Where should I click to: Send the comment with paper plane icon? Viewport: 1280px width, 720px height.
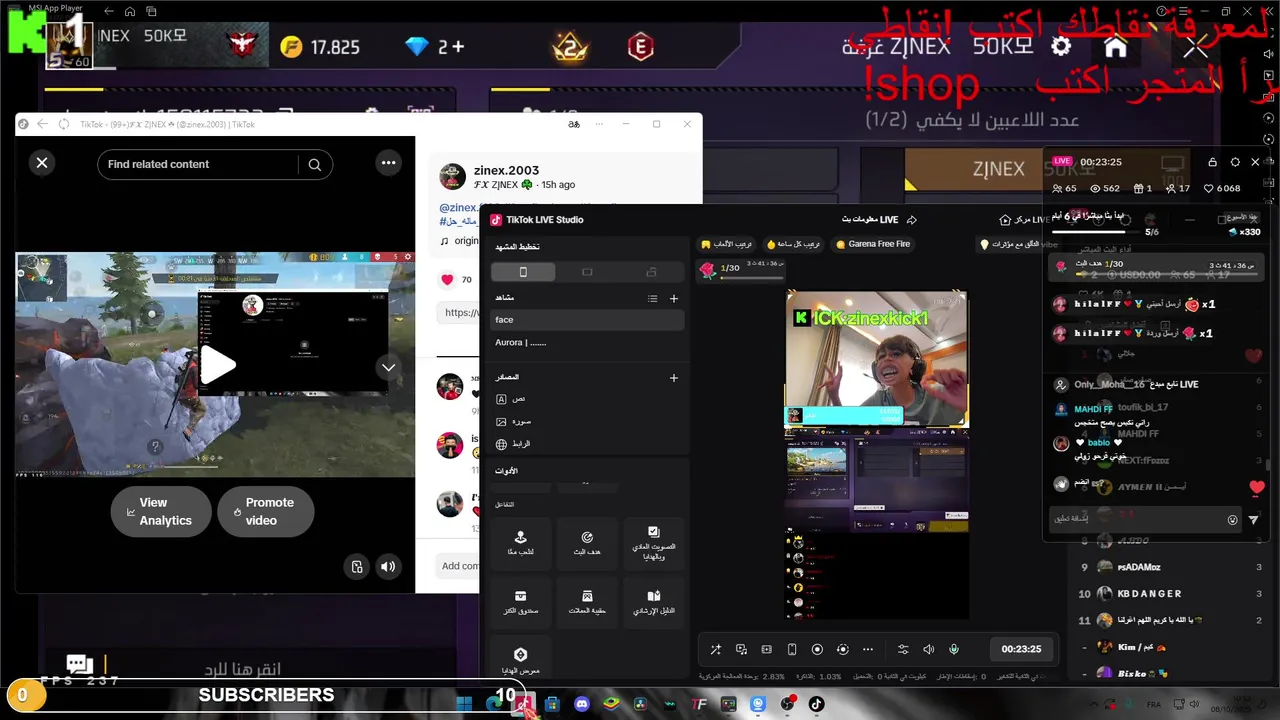(x=1254, y=520)
